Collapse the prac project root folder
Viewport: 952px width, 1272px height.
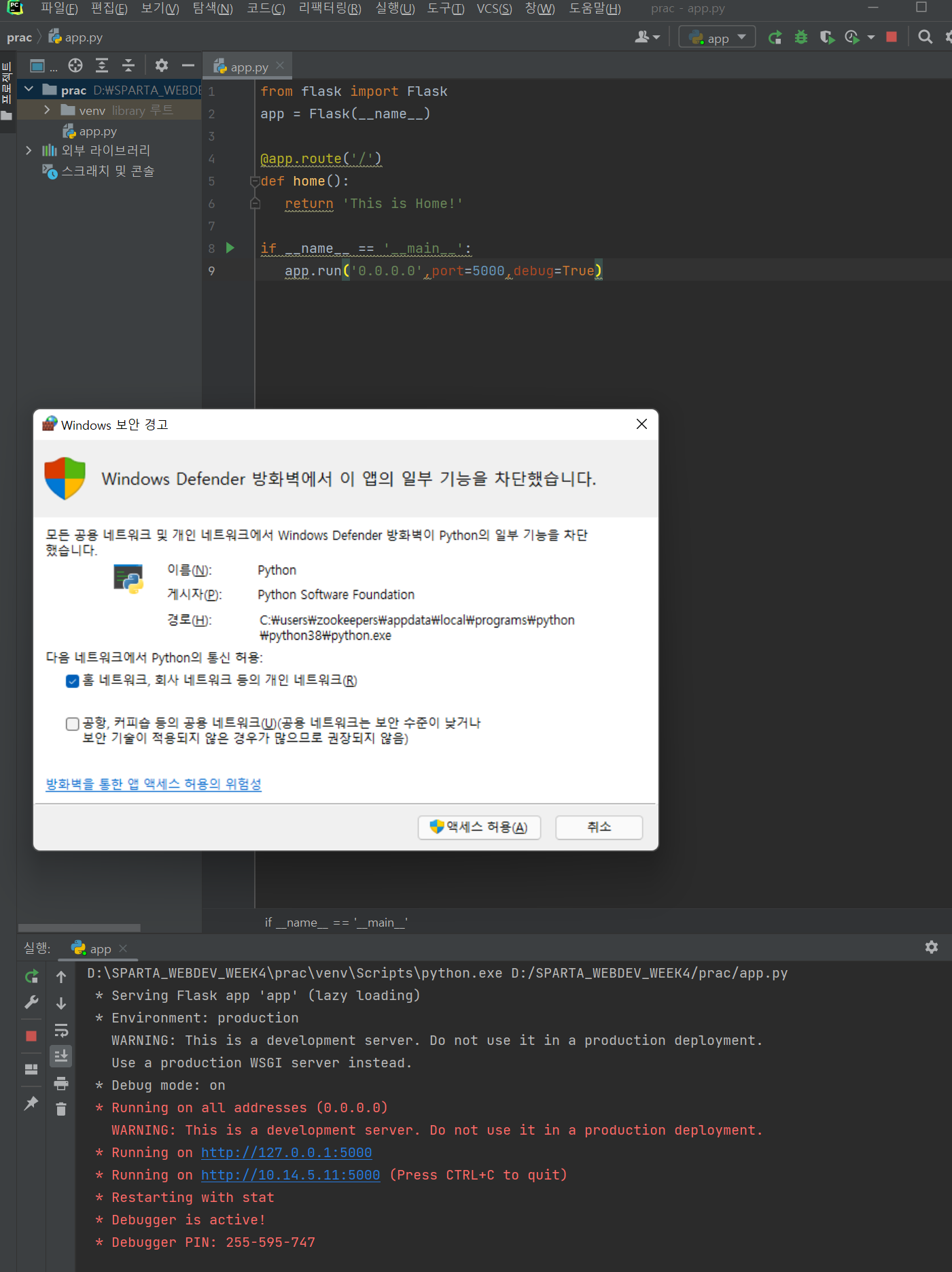click(29, 89)
